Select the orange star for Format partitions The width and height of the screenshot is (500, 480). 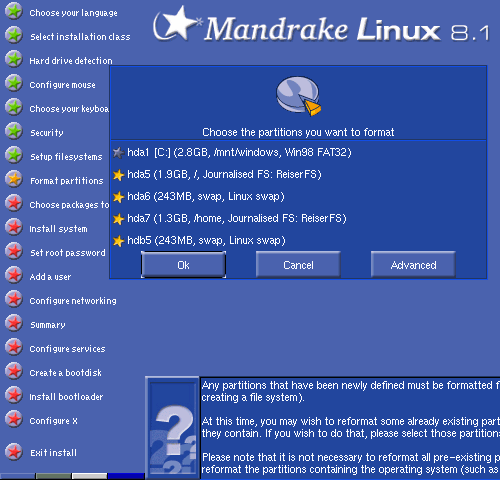14,180
